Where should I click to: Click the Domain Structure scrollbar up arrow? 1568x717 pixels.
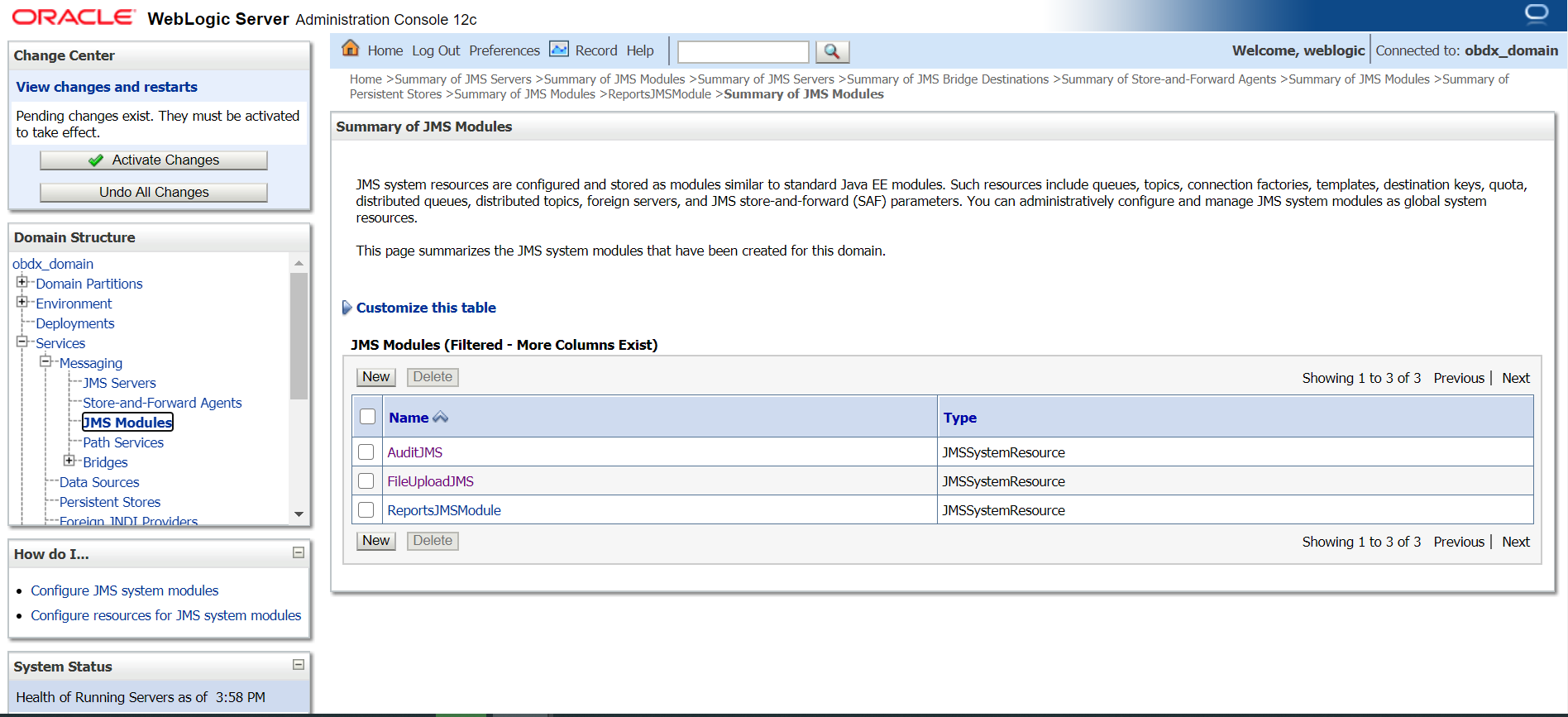(x=299, y=263)
